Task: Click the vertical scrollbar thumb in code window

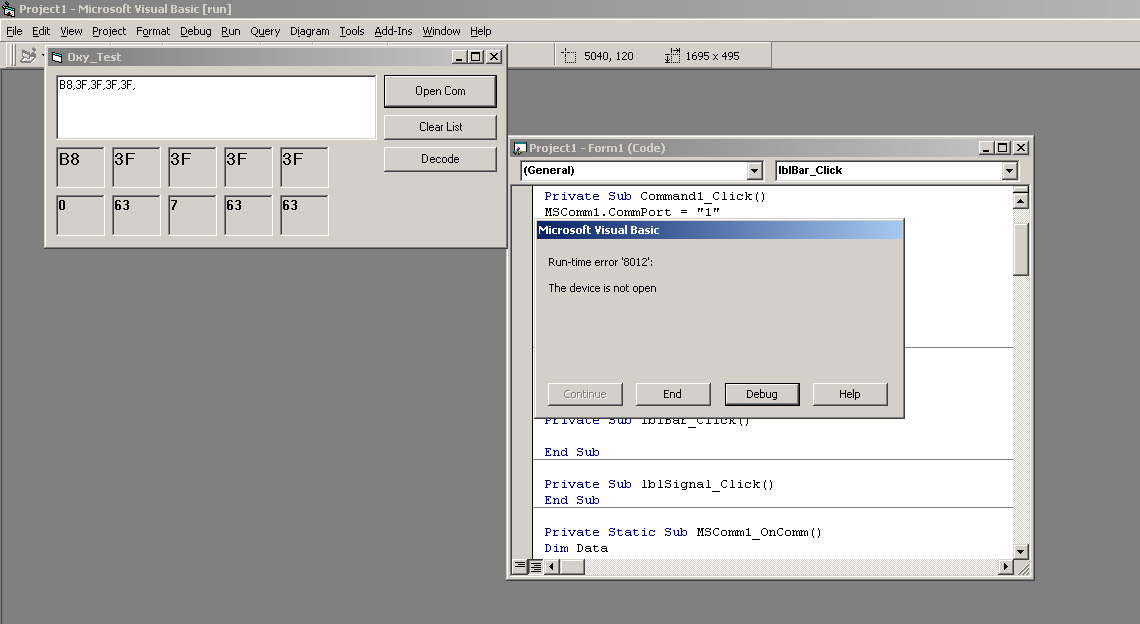Action: [x=1021, y=249]
